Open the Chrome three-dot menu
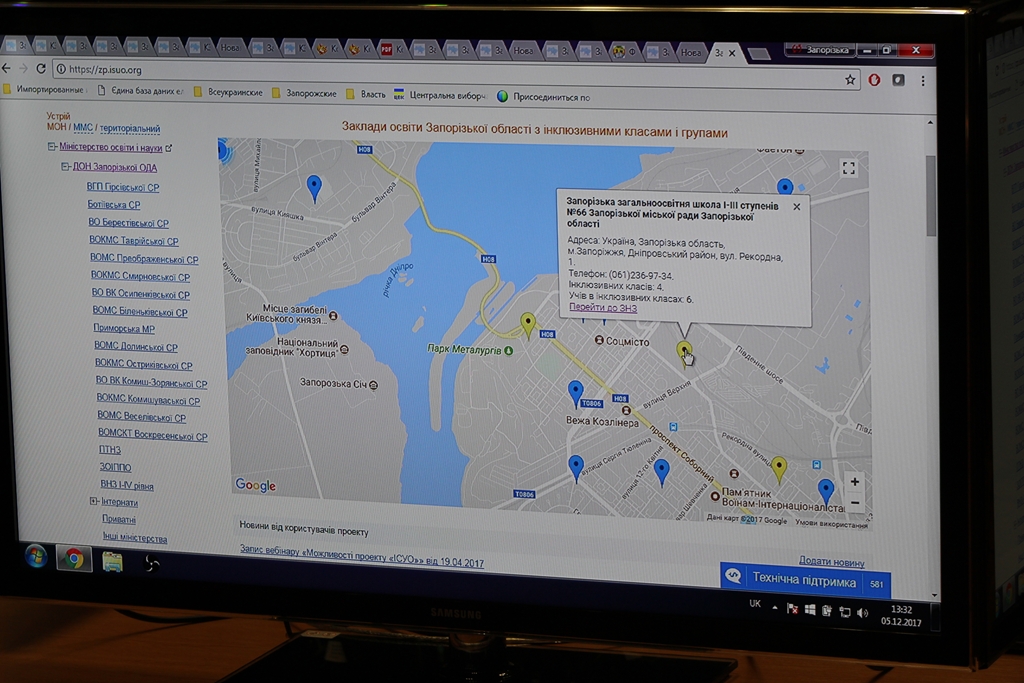 coord(923,80)
